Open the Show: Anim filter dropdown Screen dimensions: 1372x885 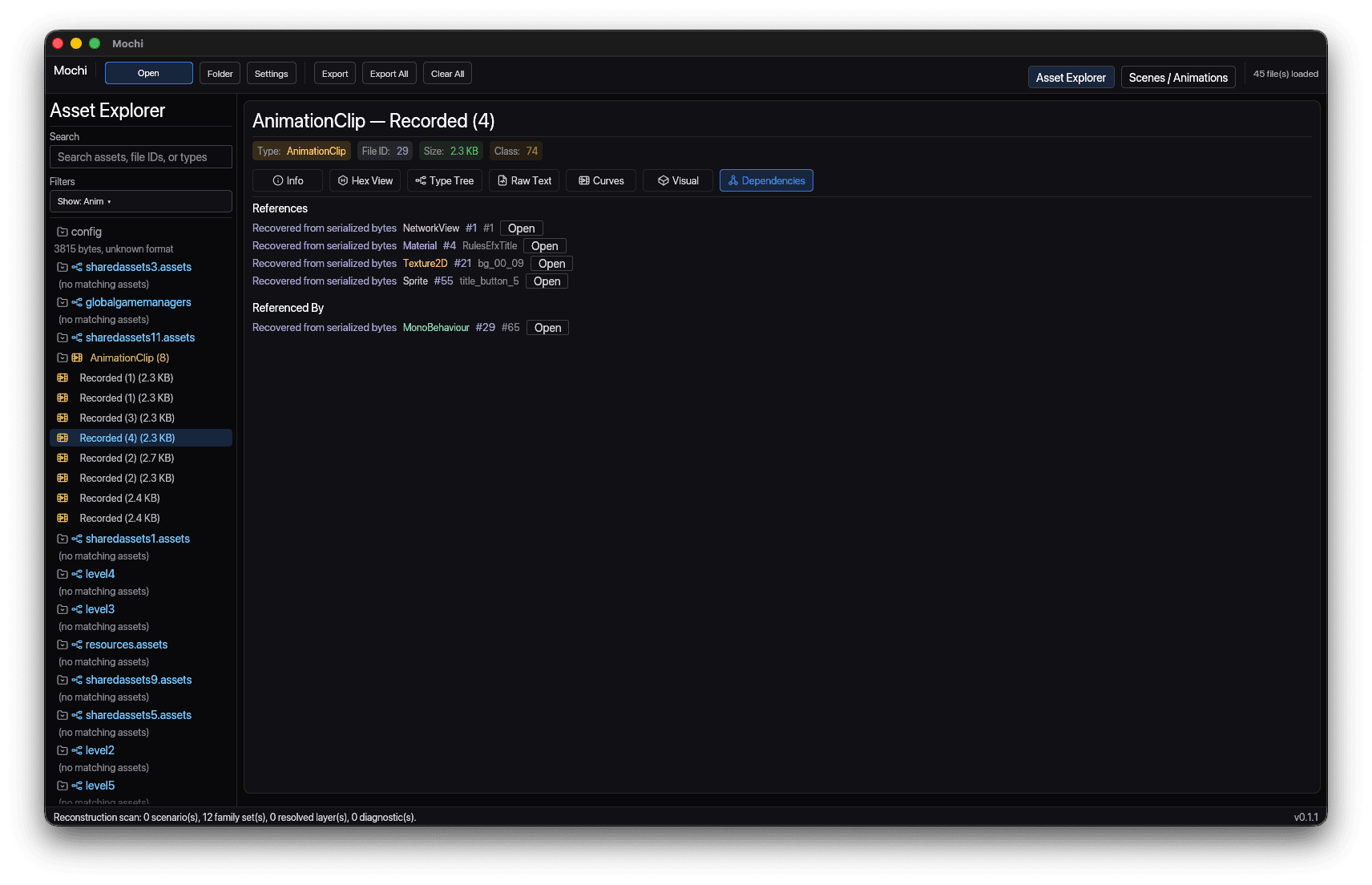(x=141, y=201)
